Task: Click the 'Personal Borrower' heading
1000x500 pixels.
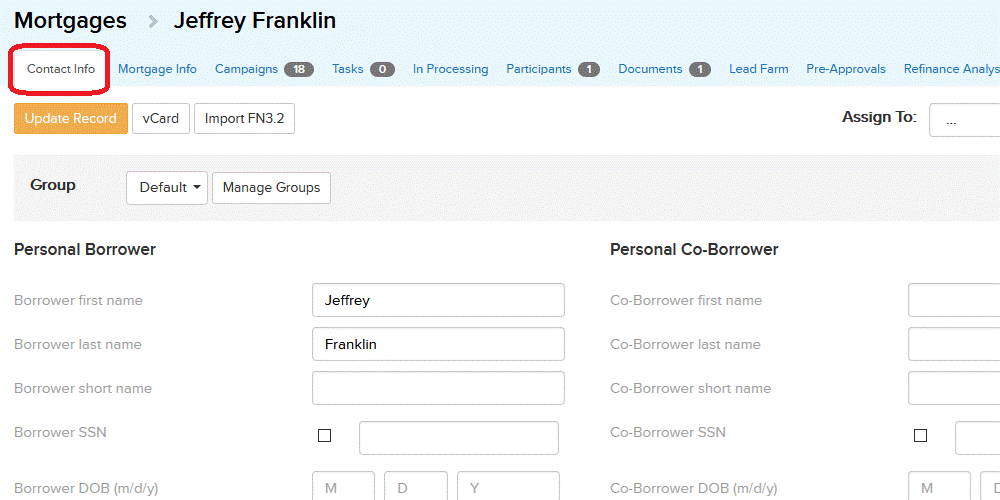Action: [85, 250]
